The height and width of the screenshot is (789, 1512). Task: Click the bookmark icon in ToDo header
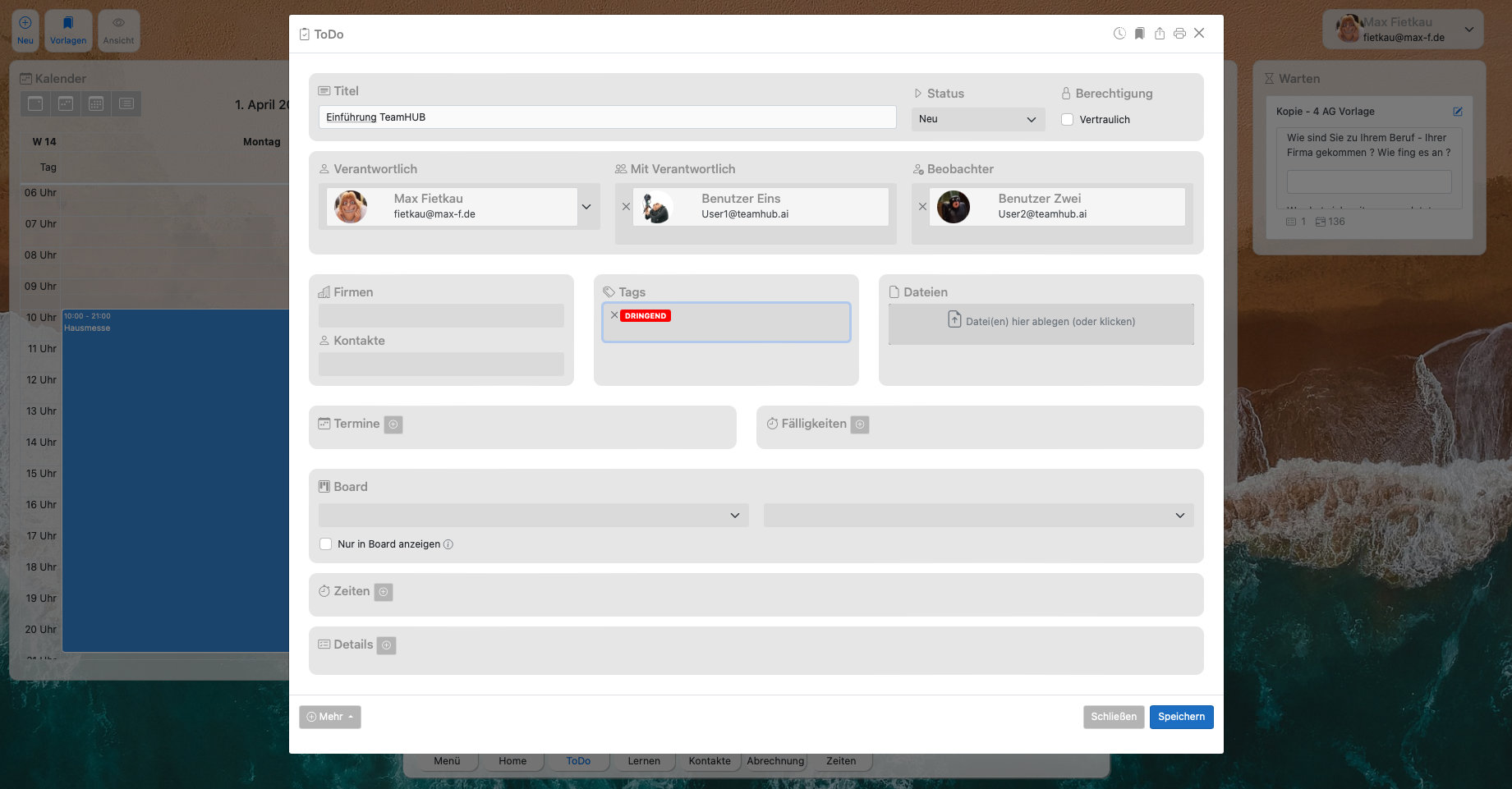1140,34
